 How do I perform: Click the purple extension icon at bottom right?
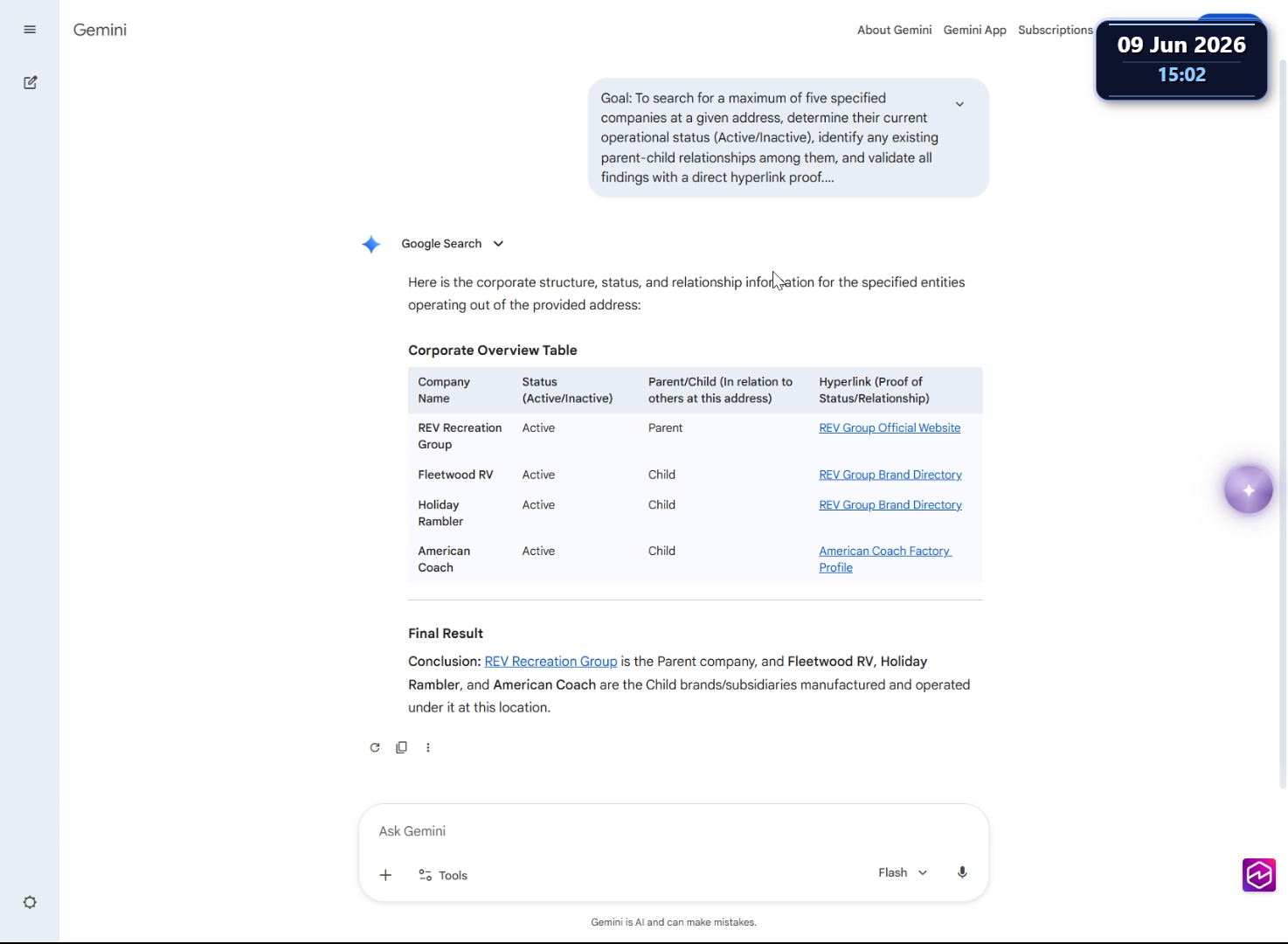click(1259, 875)
